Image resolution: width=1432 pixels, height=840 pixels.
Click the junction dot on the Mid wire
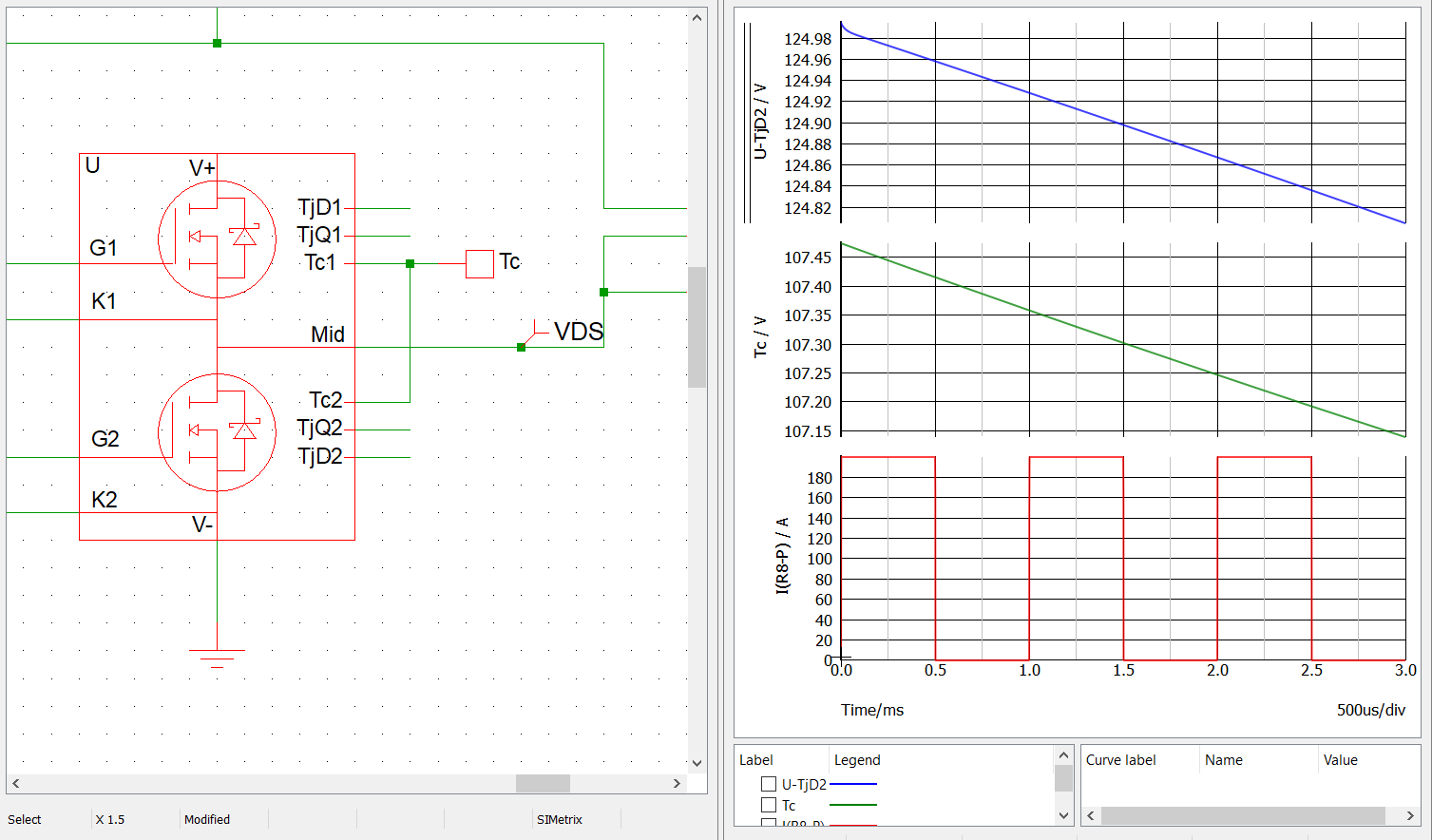point(521,348)
